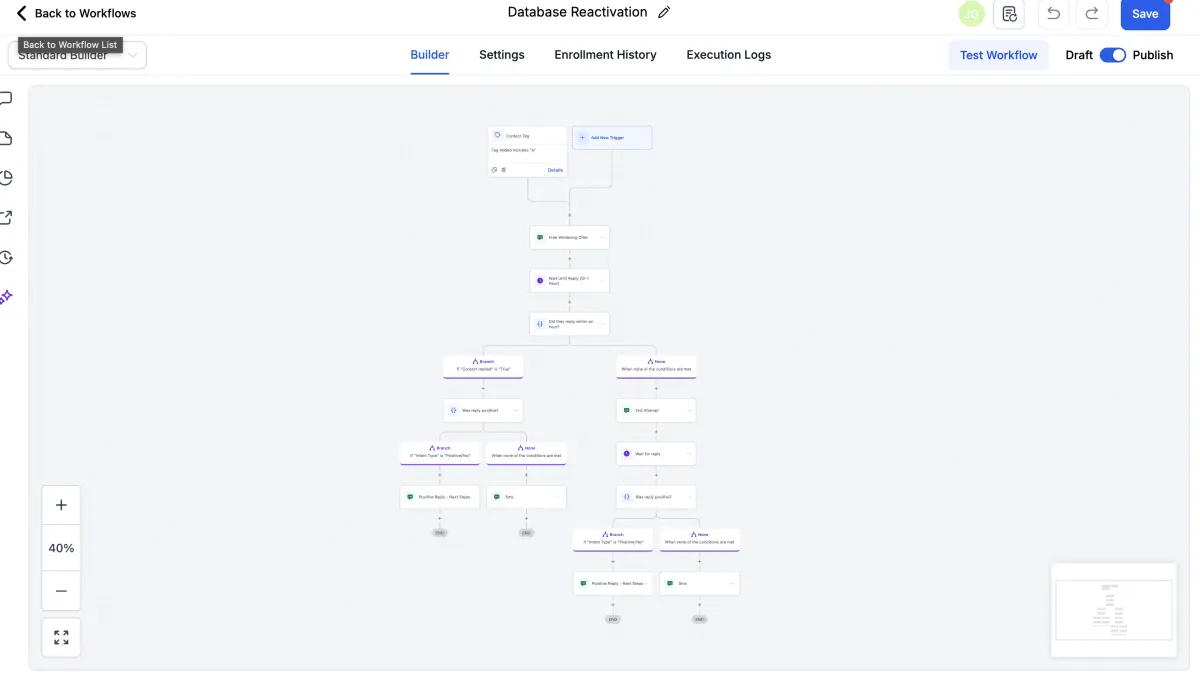The width and height of the screenshot is (1200, 678).
Task: Toggle the Draft/Publish switch
Action: (x=1113, y=55)
